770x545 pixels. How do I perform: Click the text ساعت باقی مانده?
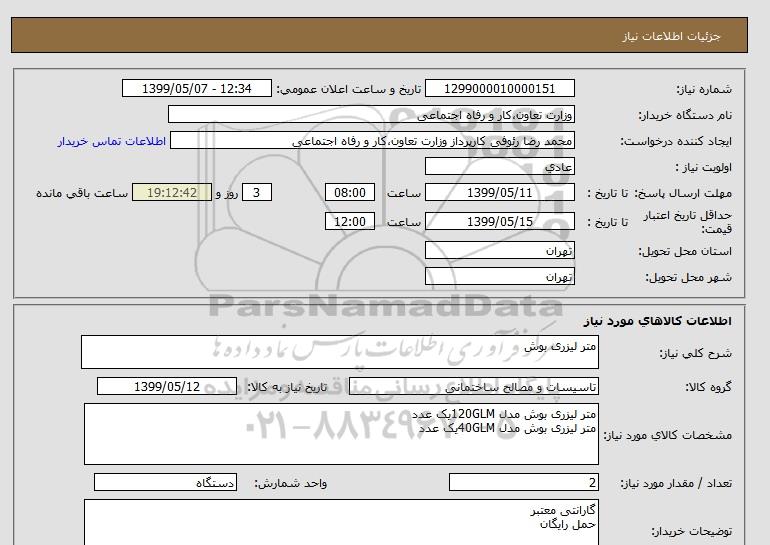pos(82,193)
